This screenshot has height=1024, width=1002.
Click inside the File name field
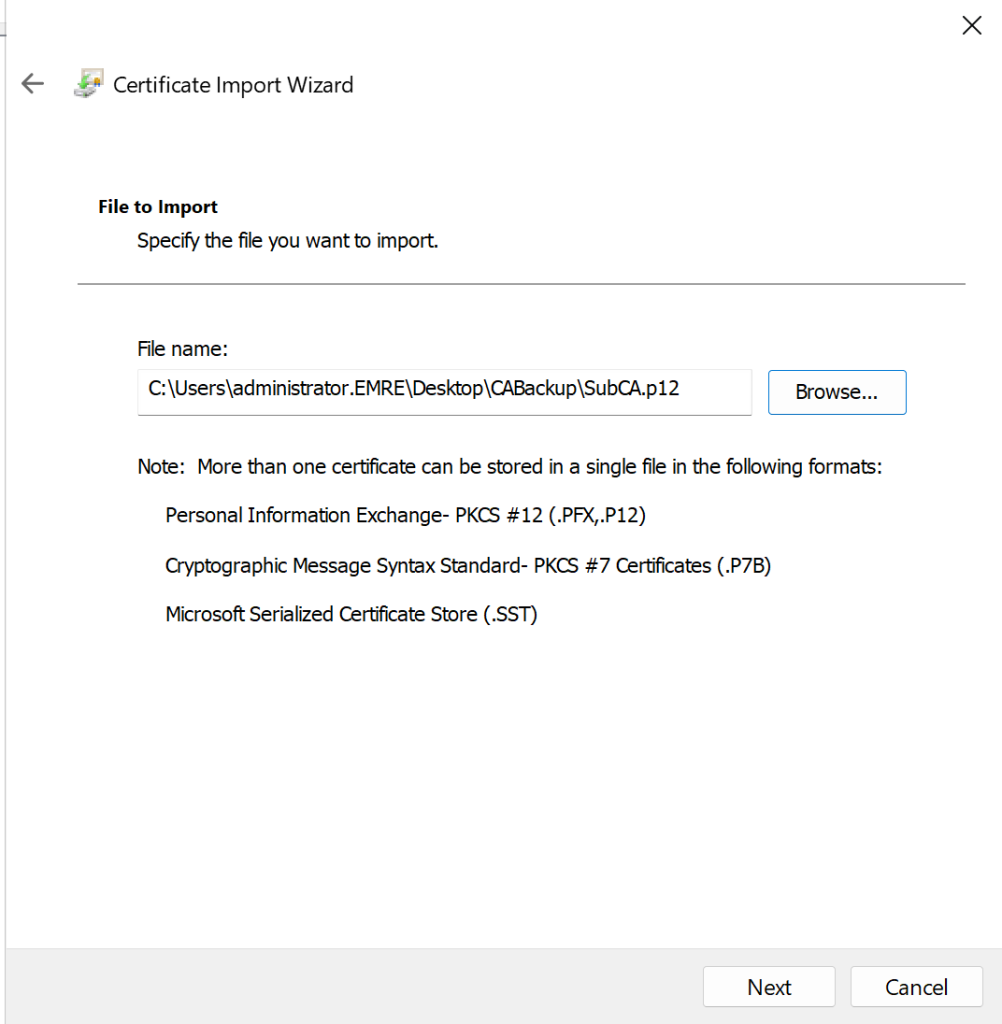(444, 389)
